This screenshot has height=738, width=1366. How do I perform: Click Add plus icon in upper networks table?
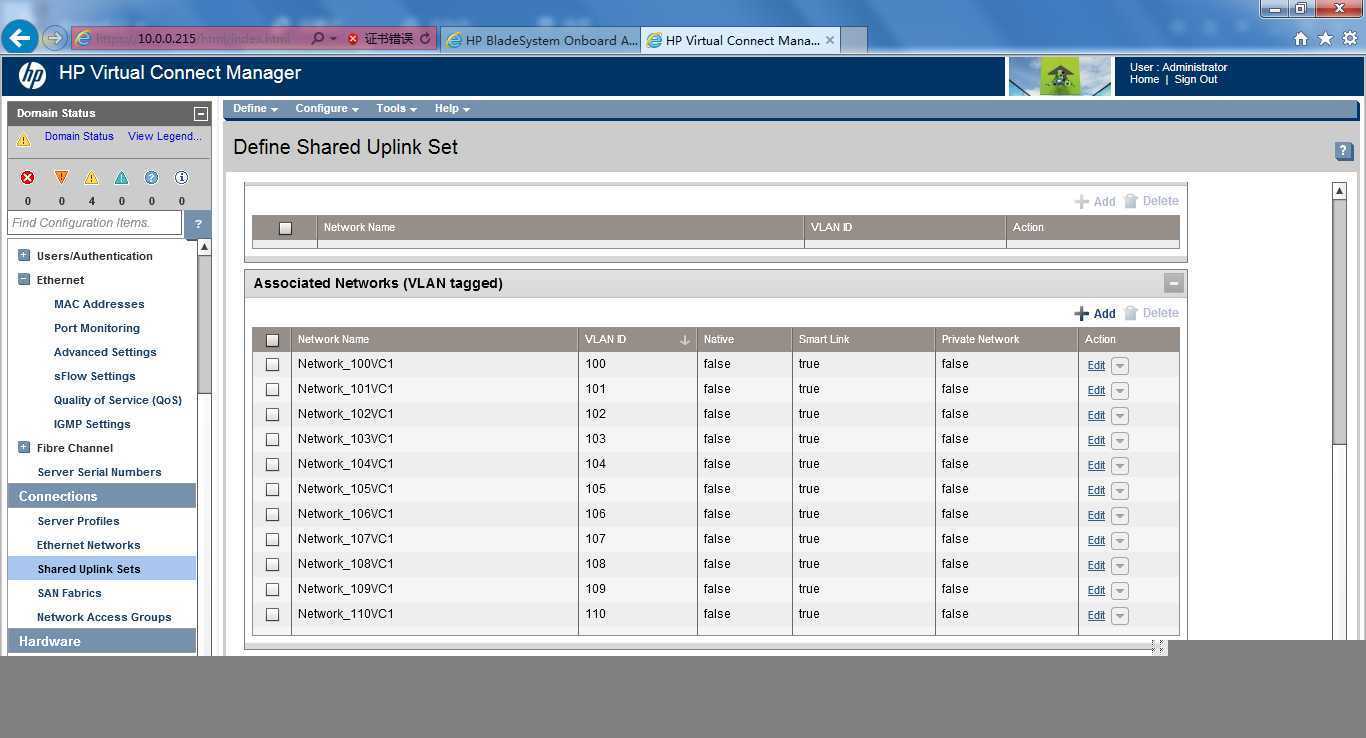click(x=1081, y=201)
